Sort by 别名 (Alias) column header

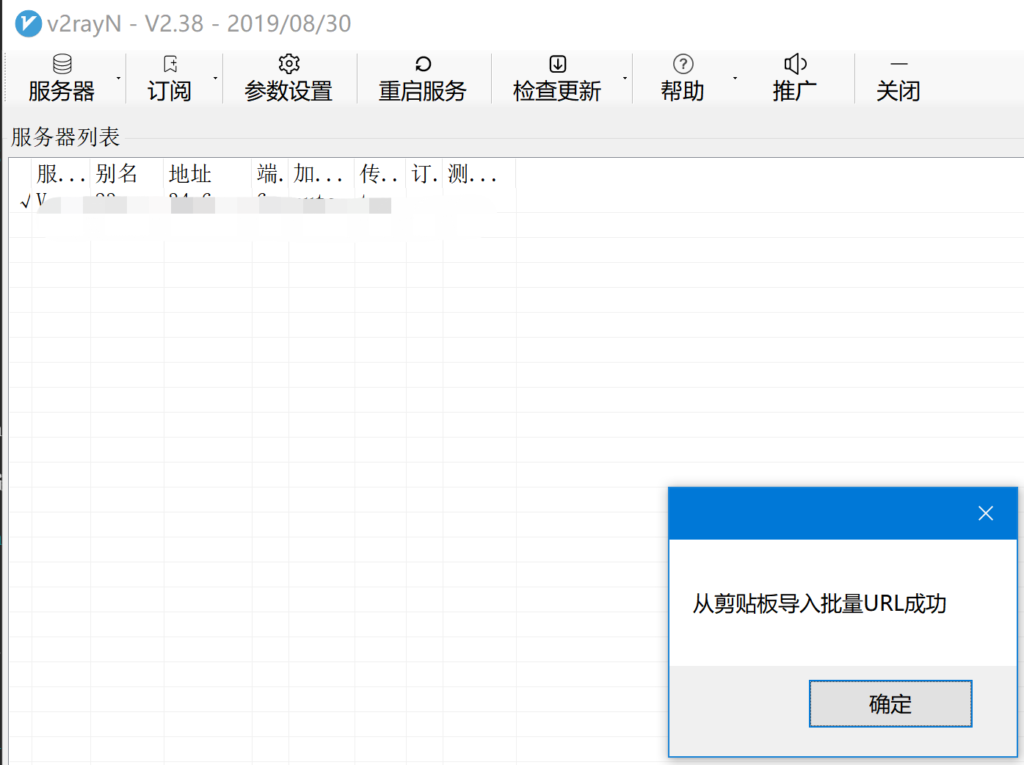[127, 174]
